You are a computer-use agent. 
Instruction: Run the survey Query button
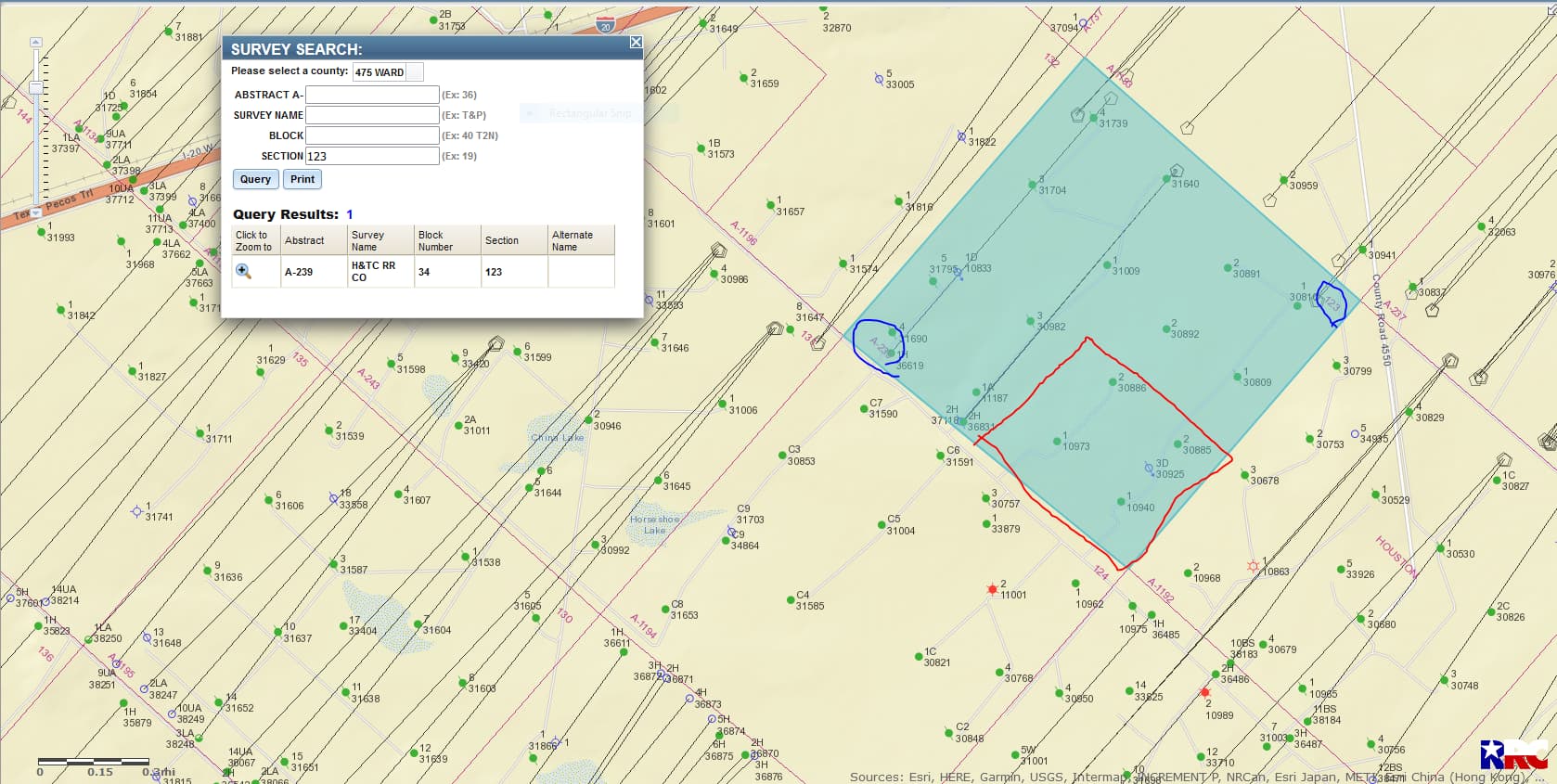point(255,179)
